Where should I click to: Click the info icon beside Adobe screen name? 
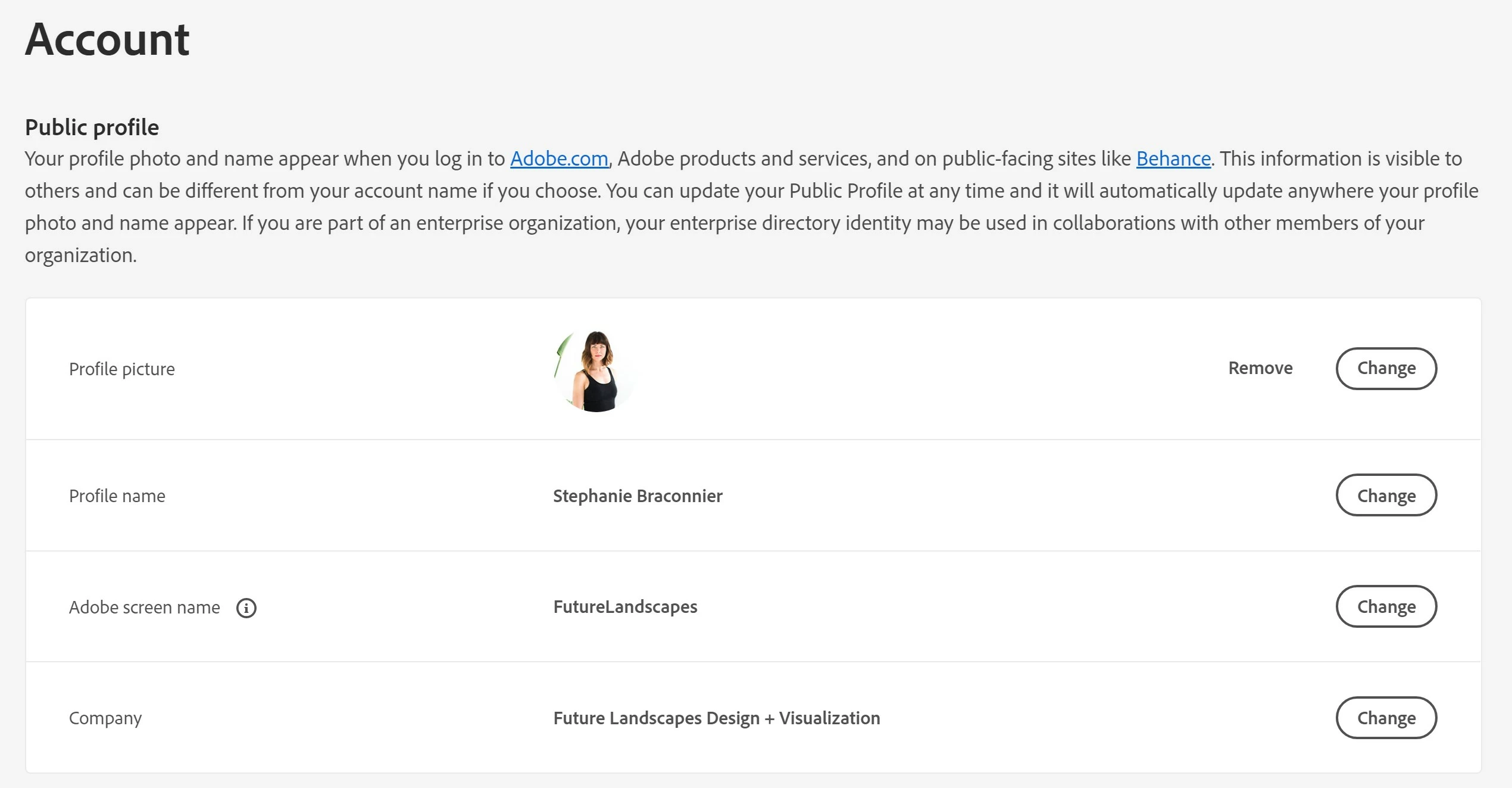coord(246,608)
